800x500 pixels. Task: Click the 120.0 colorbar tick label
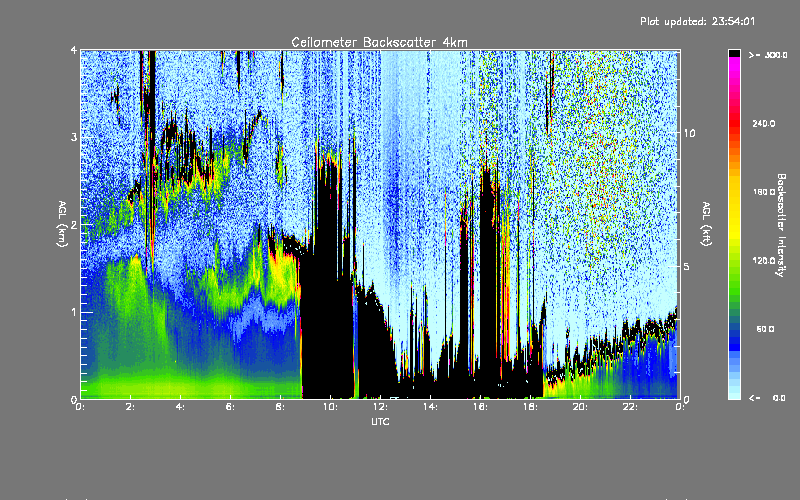[764, 260]
